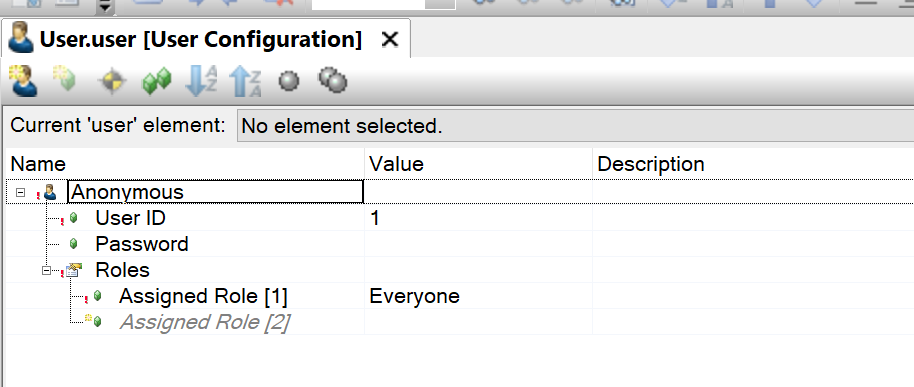Collapse the Roles tree node

click(x=47, y=270)
